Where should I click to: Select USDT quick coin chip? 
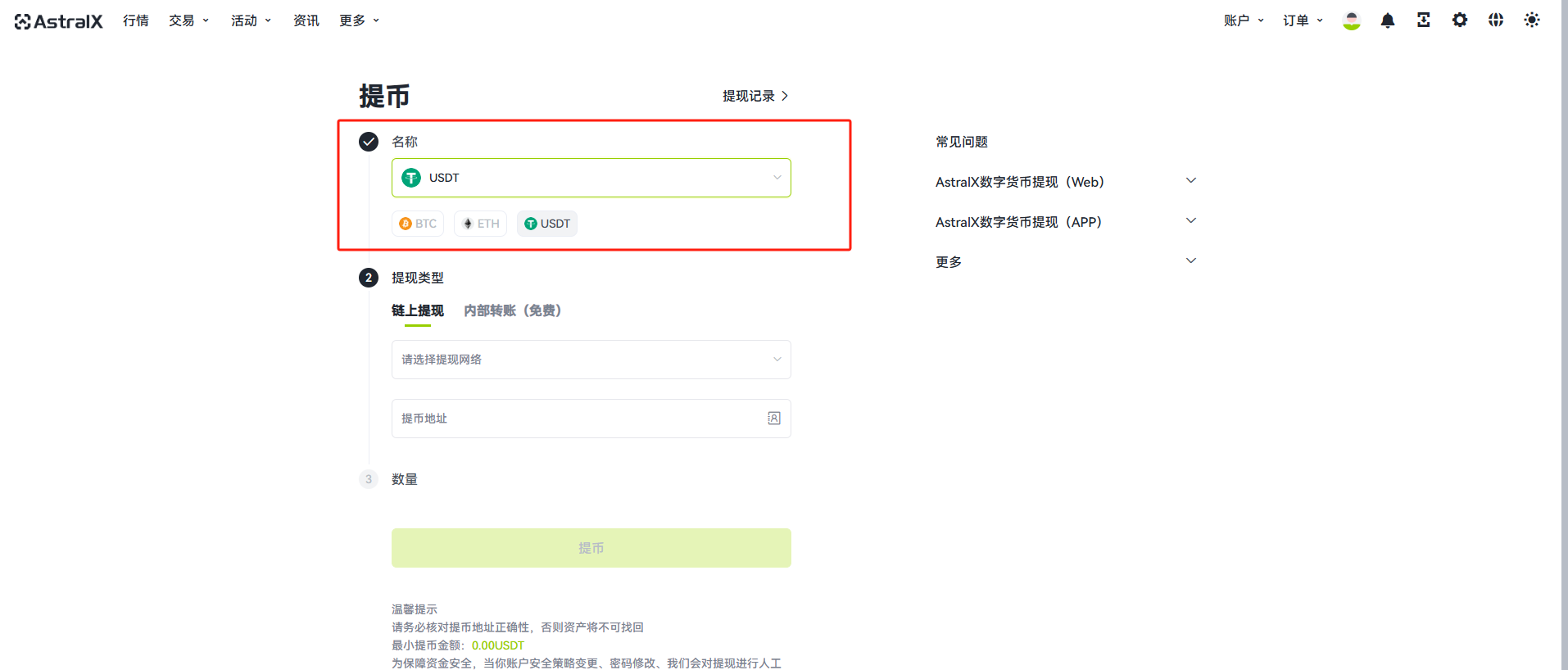tap(547, 224)
